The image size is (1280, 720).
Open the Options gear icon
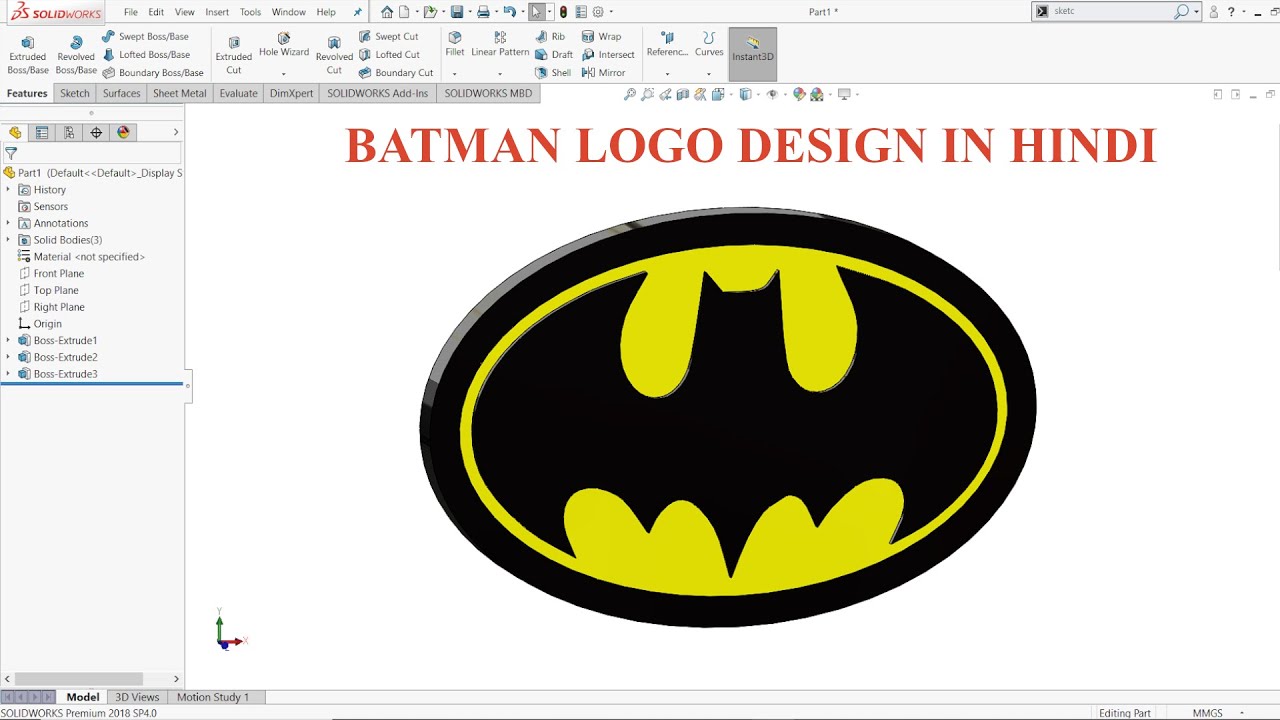[598, 12]
